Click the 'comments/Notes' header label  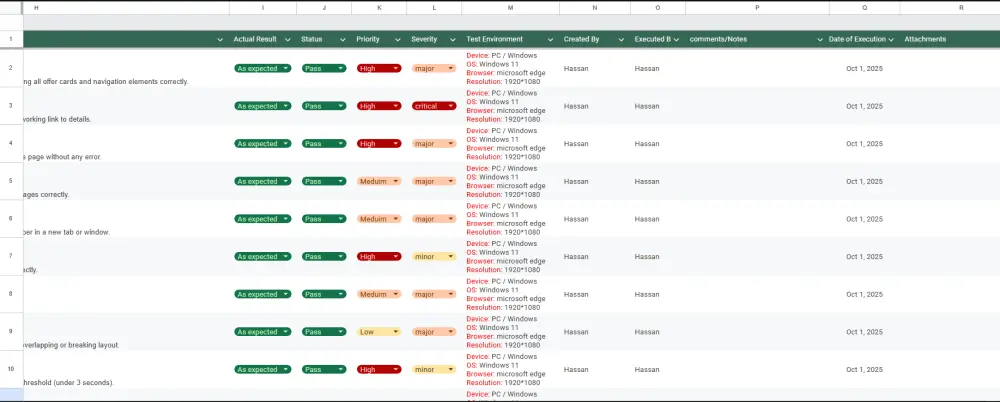pos(718,40)
